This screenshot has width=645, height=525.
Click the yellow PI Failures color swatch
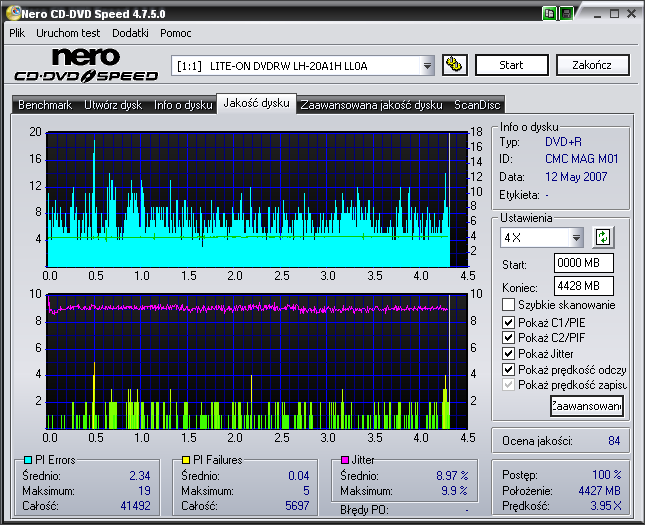(x=186, y=460)
